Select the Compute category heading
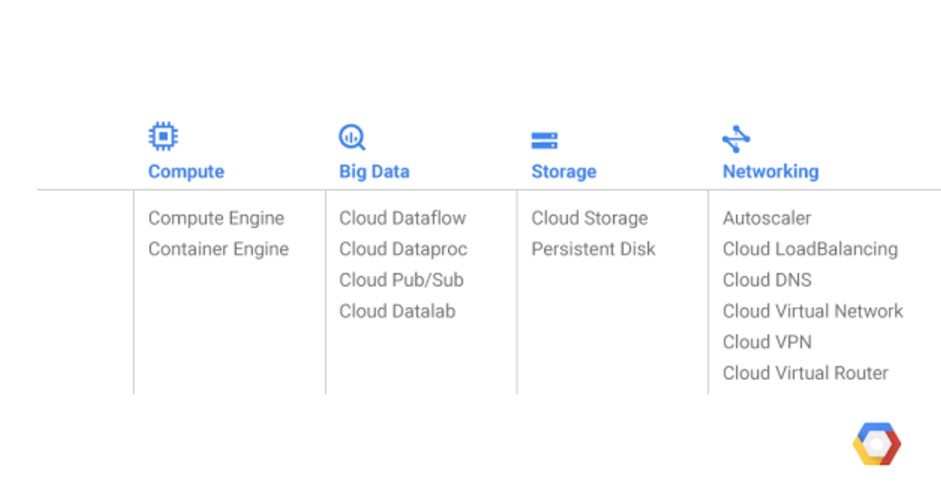The image size is (941, 484). pyautogui.click(x=186, y=171)
